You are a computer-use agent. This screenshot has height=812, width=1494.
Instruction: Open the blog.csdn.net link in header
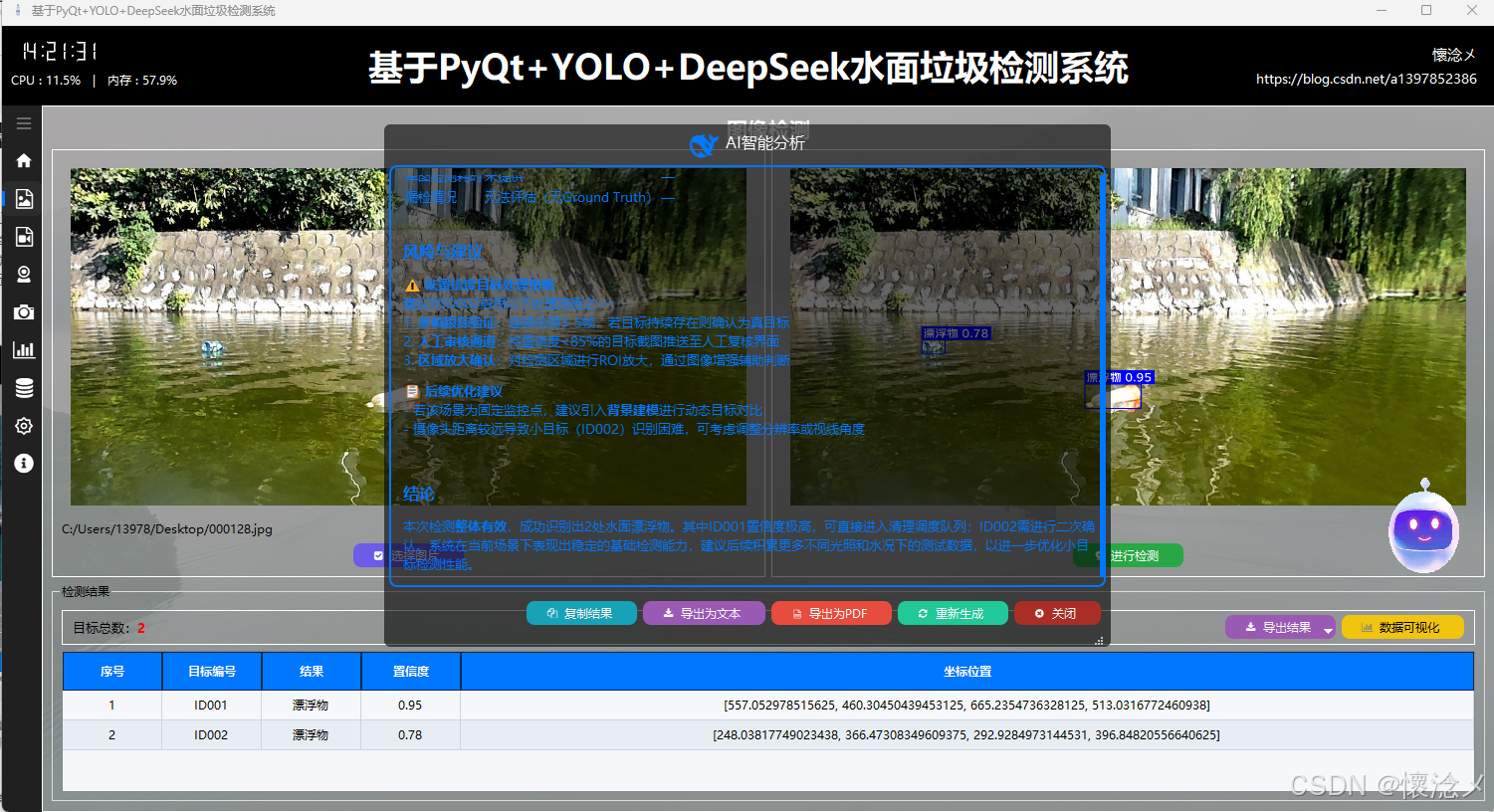pyautogui.click(x=1366, y=79)
